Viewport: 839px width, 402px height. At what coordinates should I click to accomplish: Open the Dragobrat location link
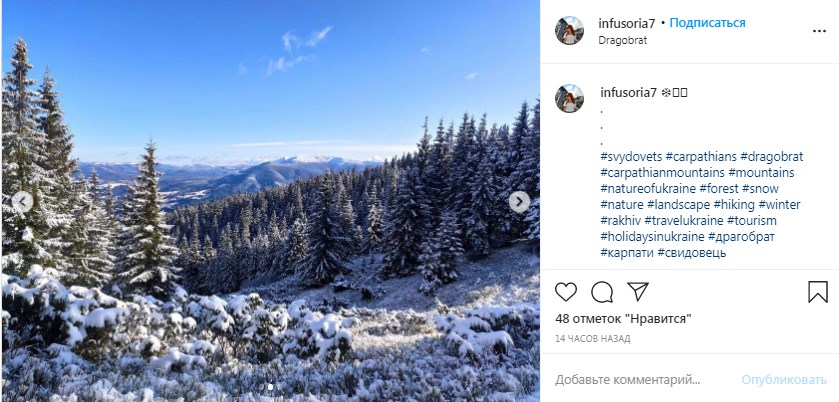pyautogui.click(x=623, y=41)
